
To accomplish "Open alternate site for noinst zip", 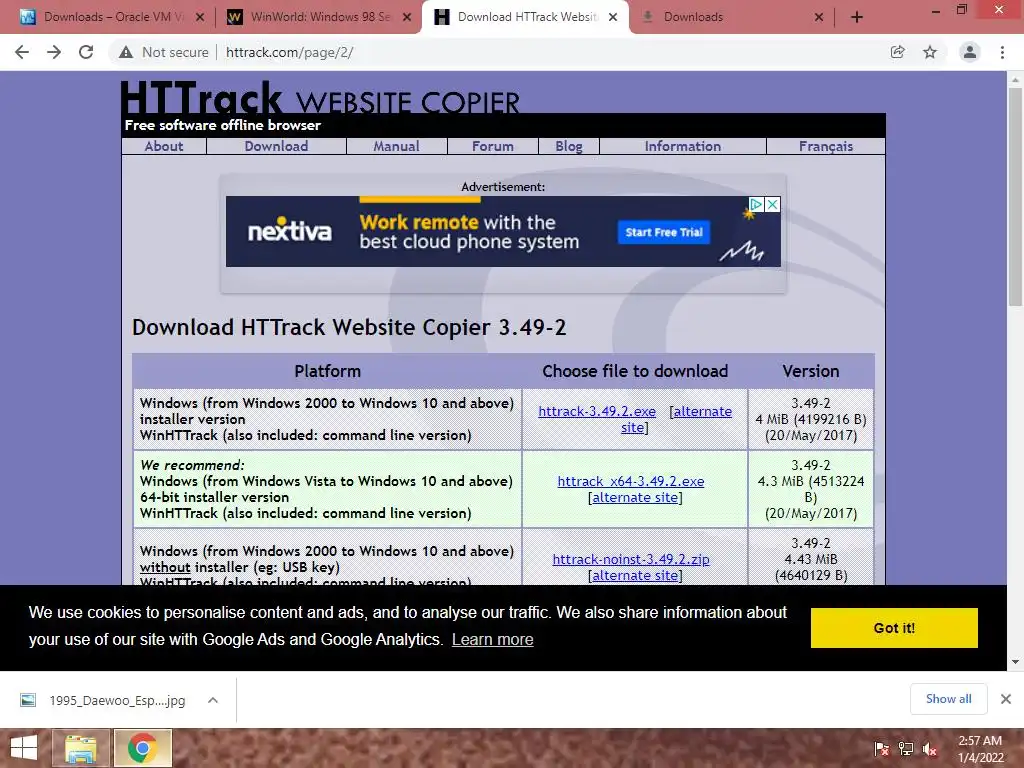I will [x=635, y=575].
